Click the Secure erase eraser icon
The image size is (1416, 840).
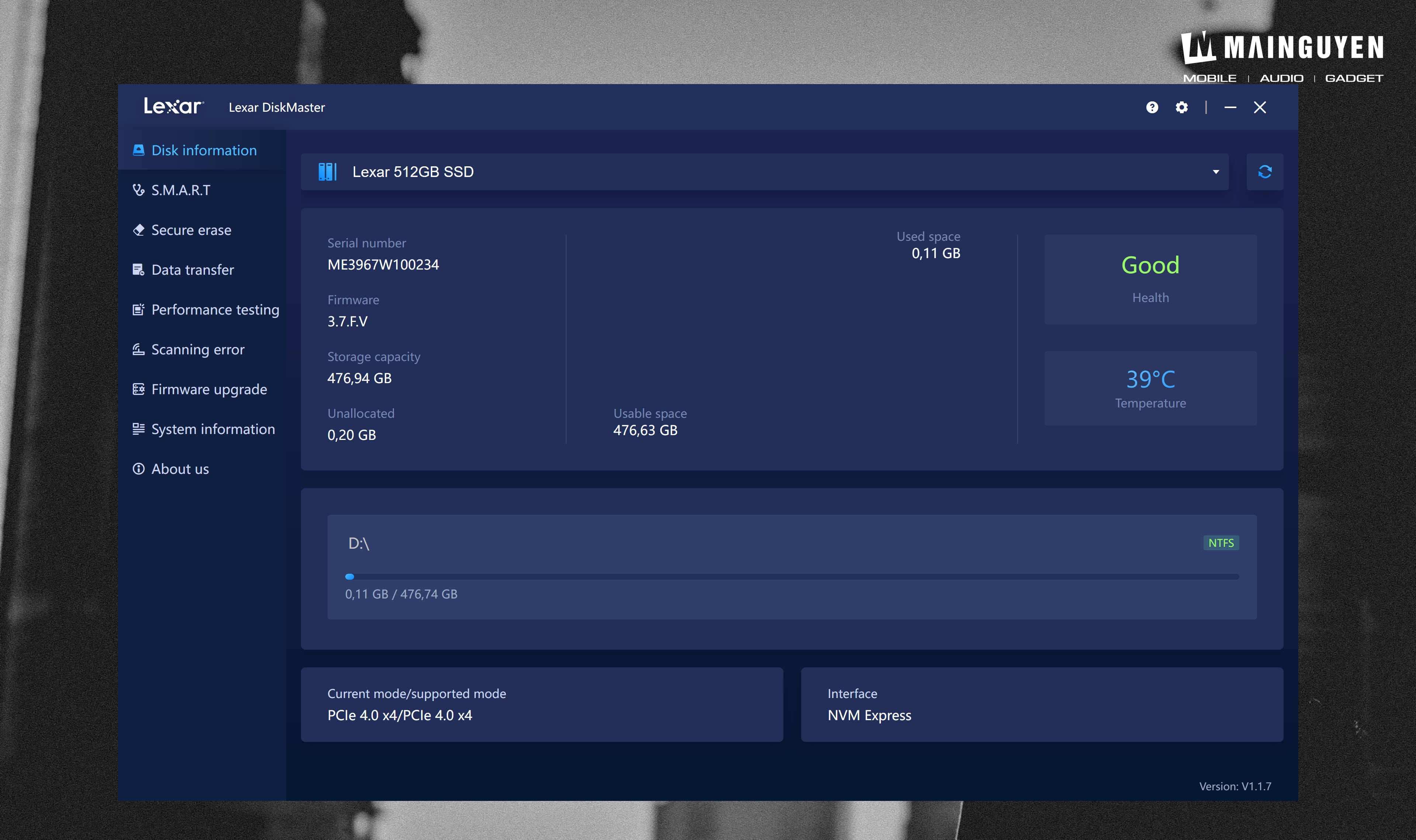coord(138,230)
